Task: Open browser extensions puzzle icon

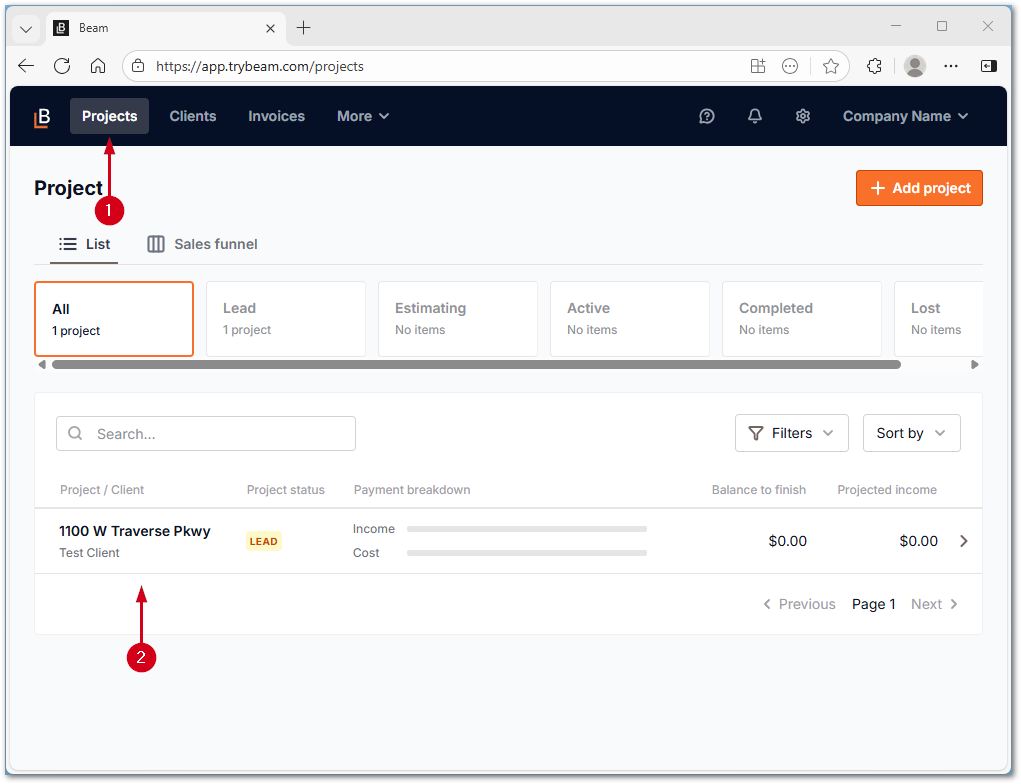Action: (x=874, y=66)
